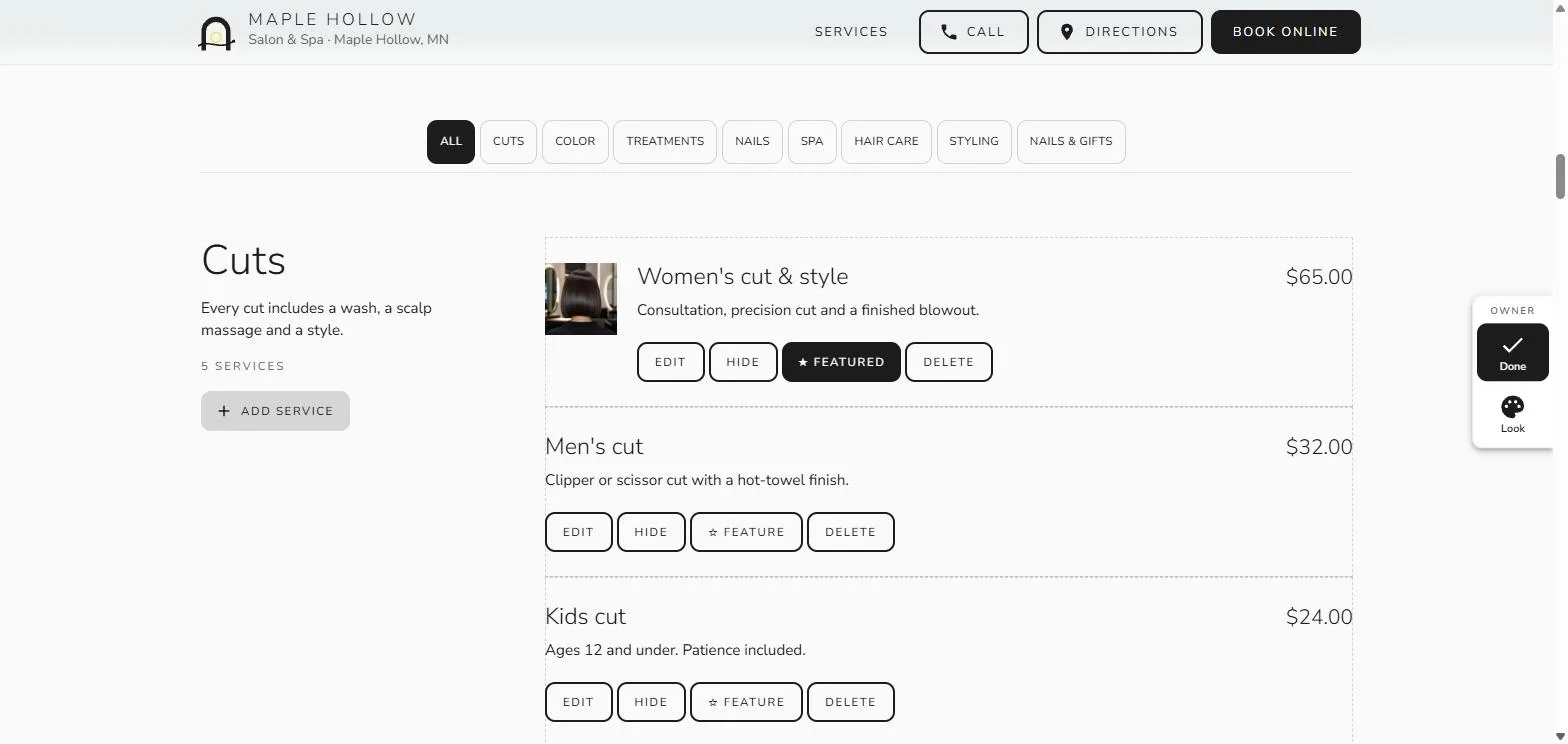Switch to the Color tab
The height and width of the screenshot is (744, 1568).
[575, 141]
